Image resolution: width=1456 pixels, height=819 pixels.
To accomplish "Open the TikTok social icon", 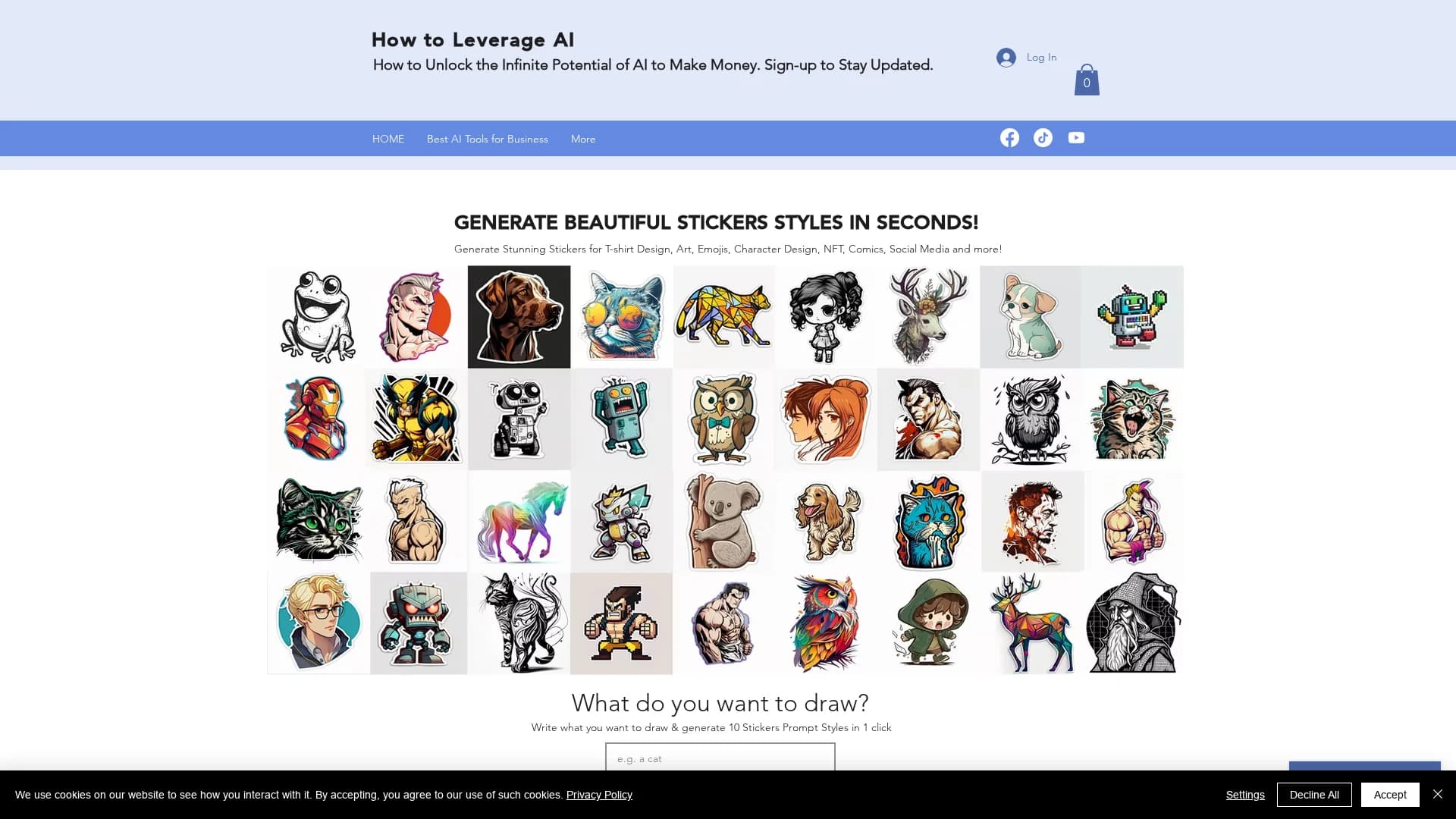I will 1043,137.
